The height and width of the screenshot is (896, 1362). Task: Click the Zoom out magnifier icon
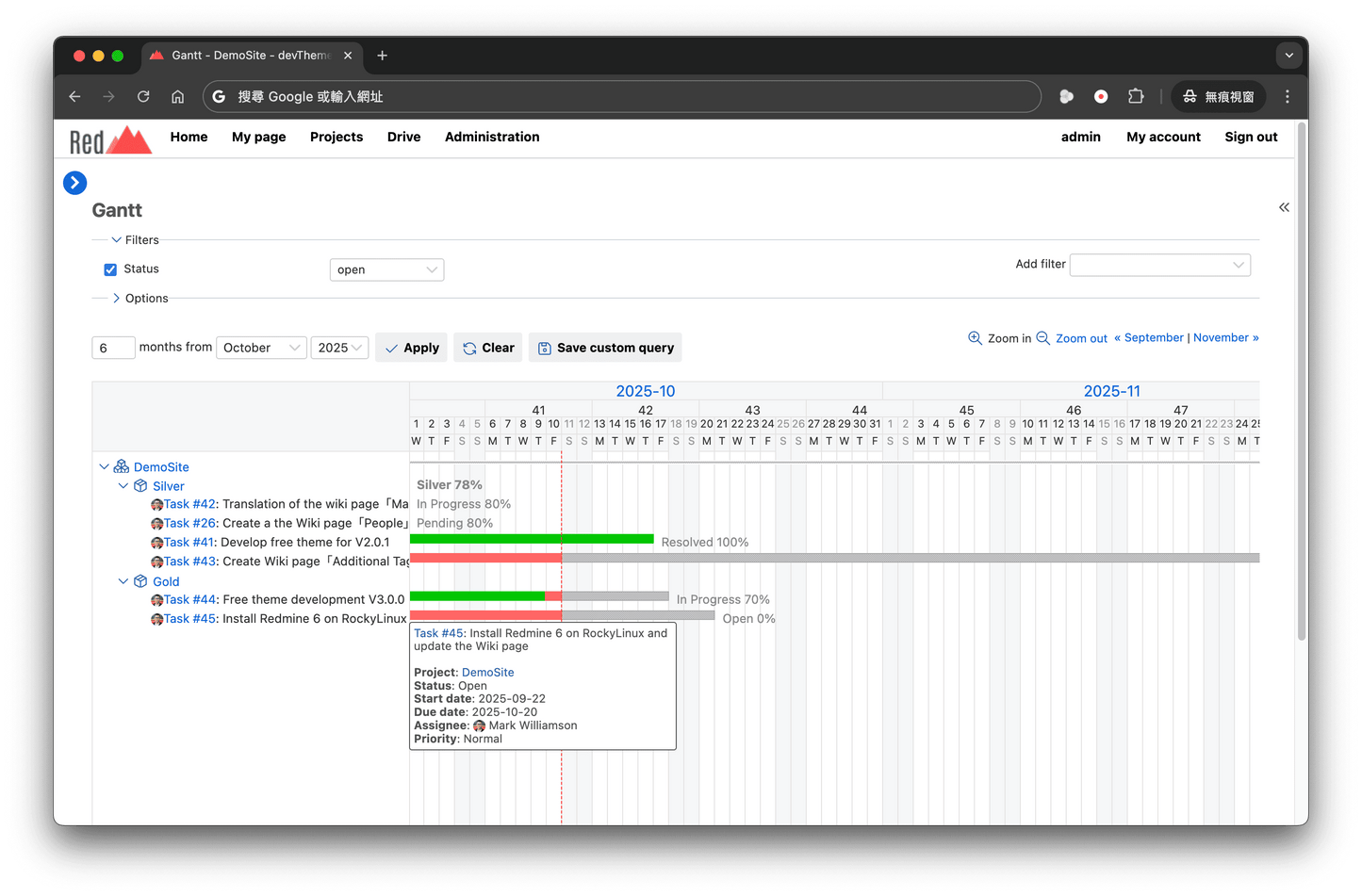[1043, 338]
